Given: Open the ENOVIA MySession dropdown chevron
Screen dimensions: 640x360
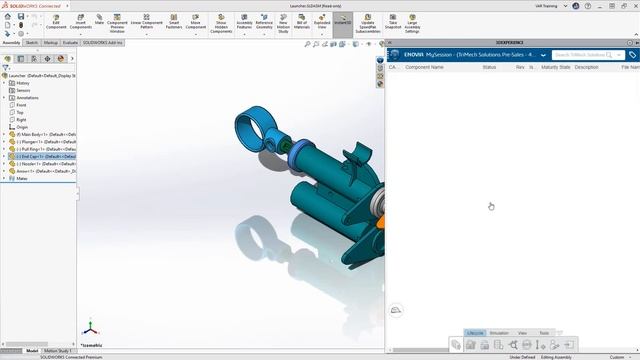Looking at the screenshot, I should point(543,55).
